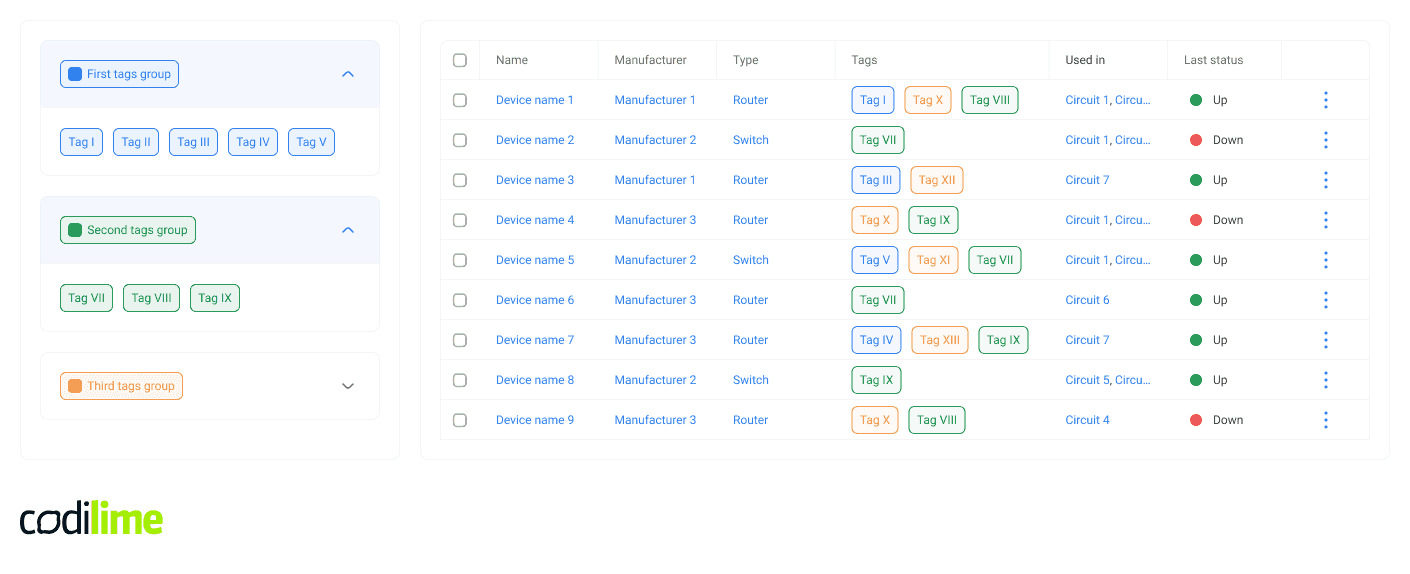Click the Router type link for Device name 6
Image resolution: width=1410 pixels, height=574 pixels.
click(750, 300)
